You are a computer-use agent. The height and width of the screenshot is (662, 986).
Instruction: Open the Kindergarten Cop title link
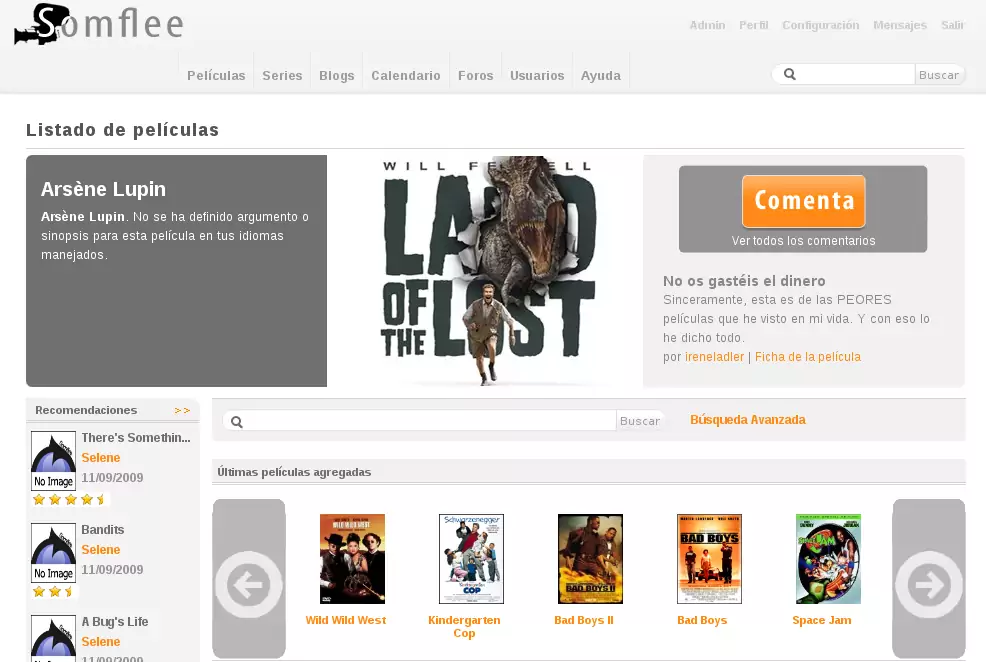point(464,626)
